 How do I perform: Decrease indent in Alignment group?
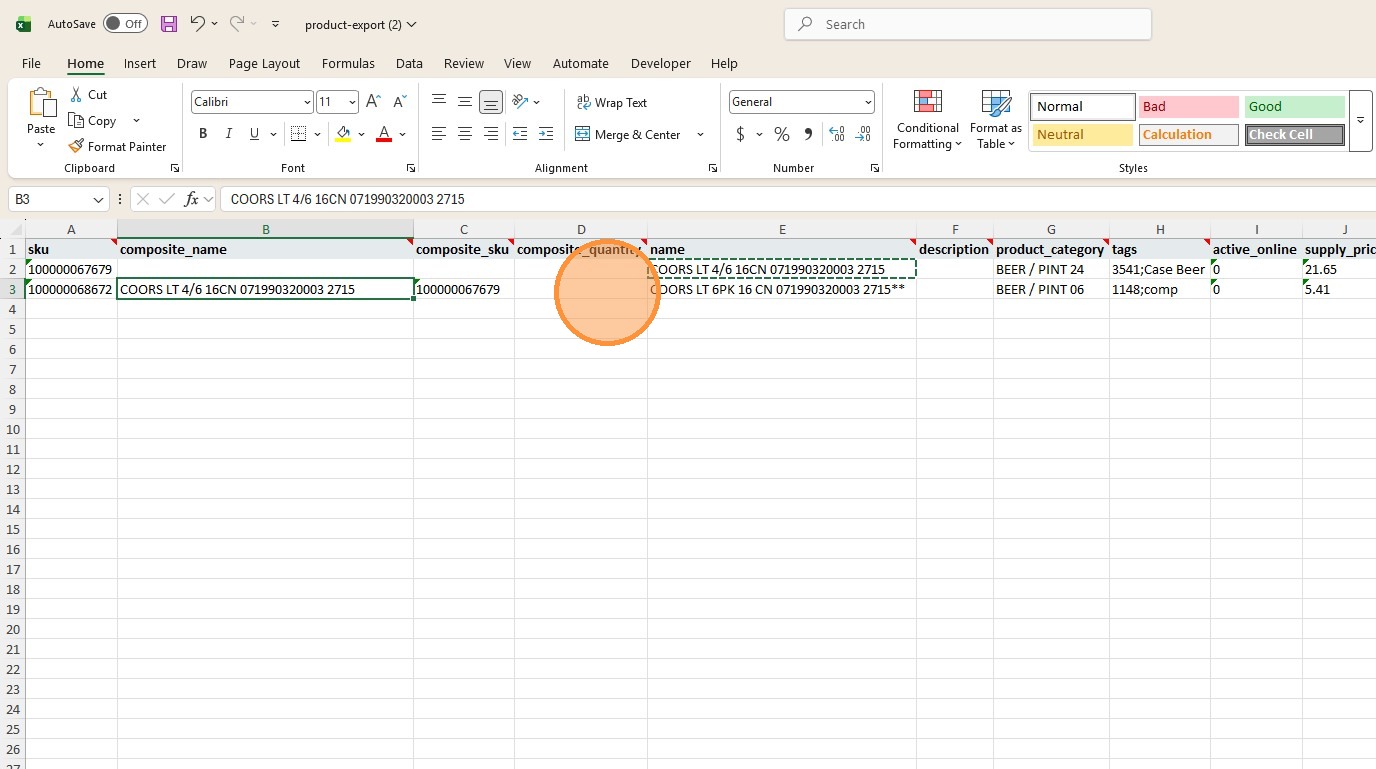(520, 134)
